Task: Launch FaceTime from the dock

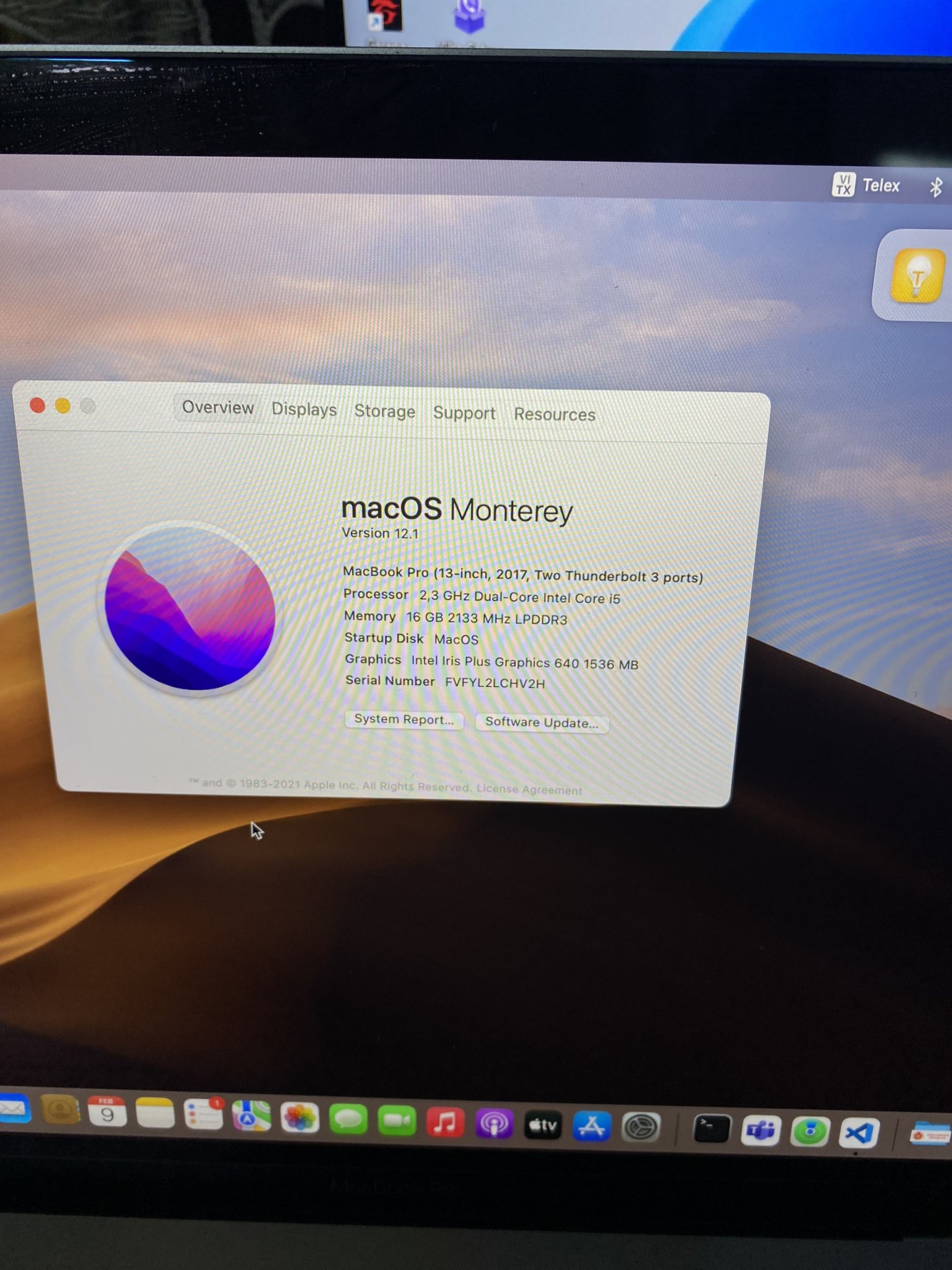Action: 397,1121
